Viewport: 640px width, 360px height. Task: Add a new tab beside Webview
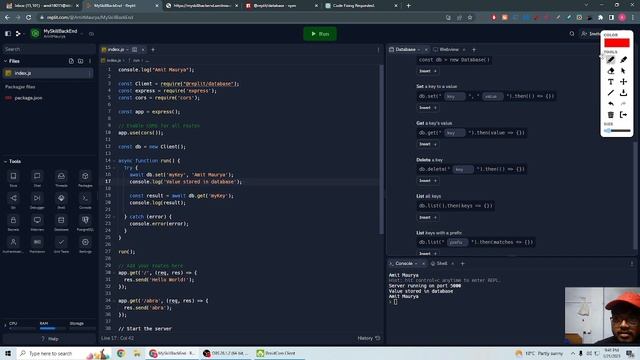[x=474, y=50]
